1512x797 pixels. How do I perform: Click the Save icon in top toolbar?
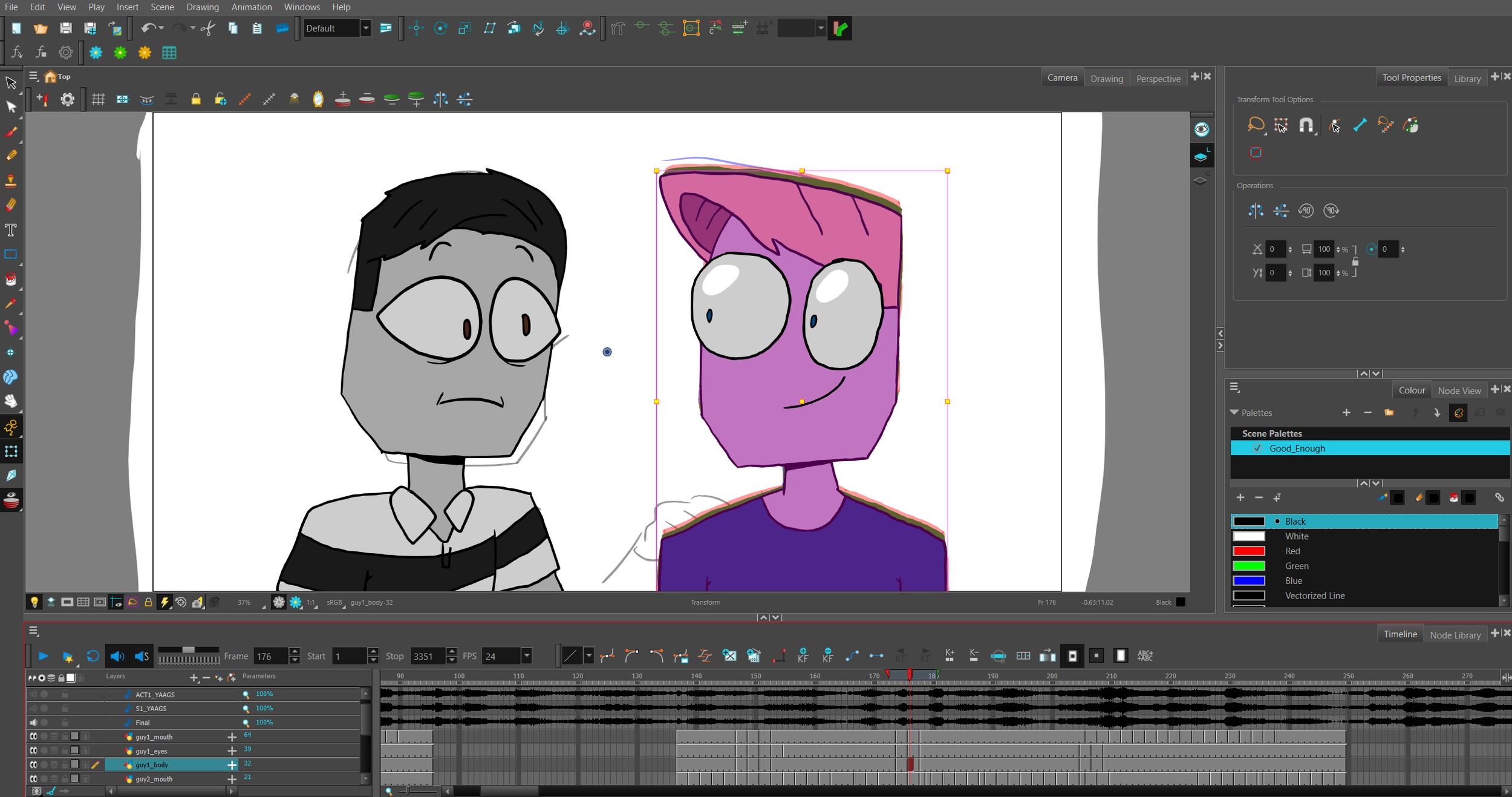point(65,28)
